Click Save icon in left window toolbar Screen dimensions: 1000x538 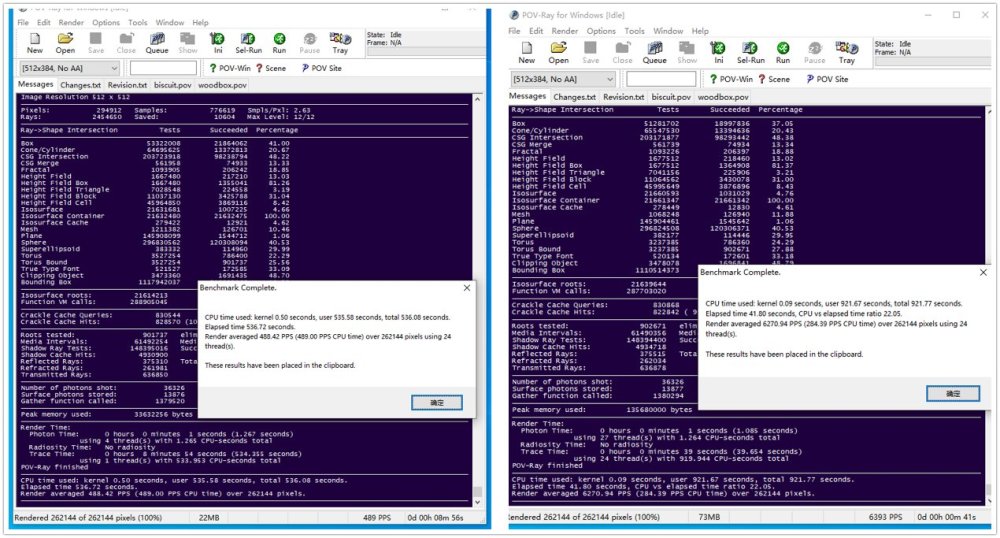(x=96, y=43)
